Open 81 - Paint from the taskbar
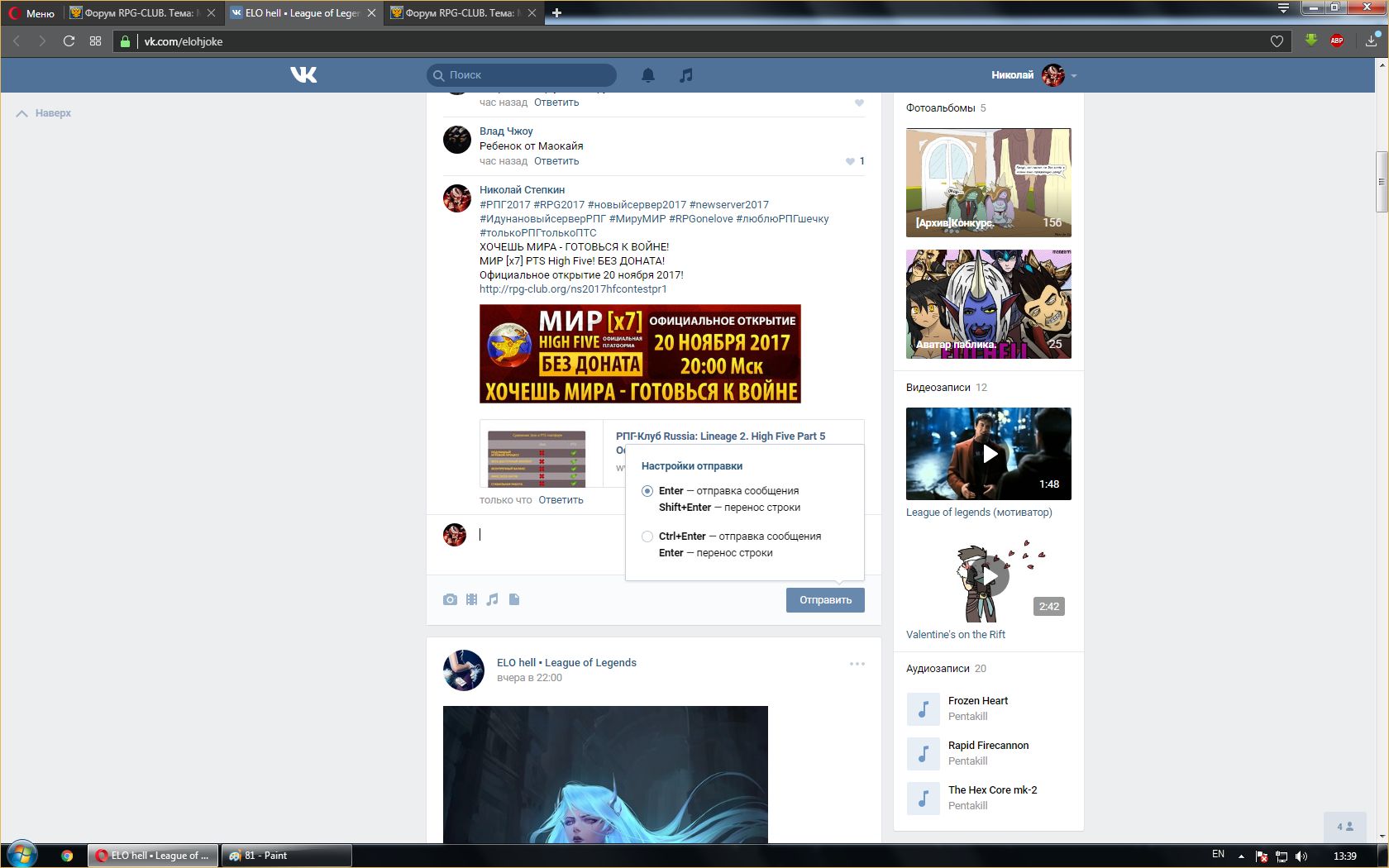The height and width of the screenshot is (868, 1389). coord(286,856)
